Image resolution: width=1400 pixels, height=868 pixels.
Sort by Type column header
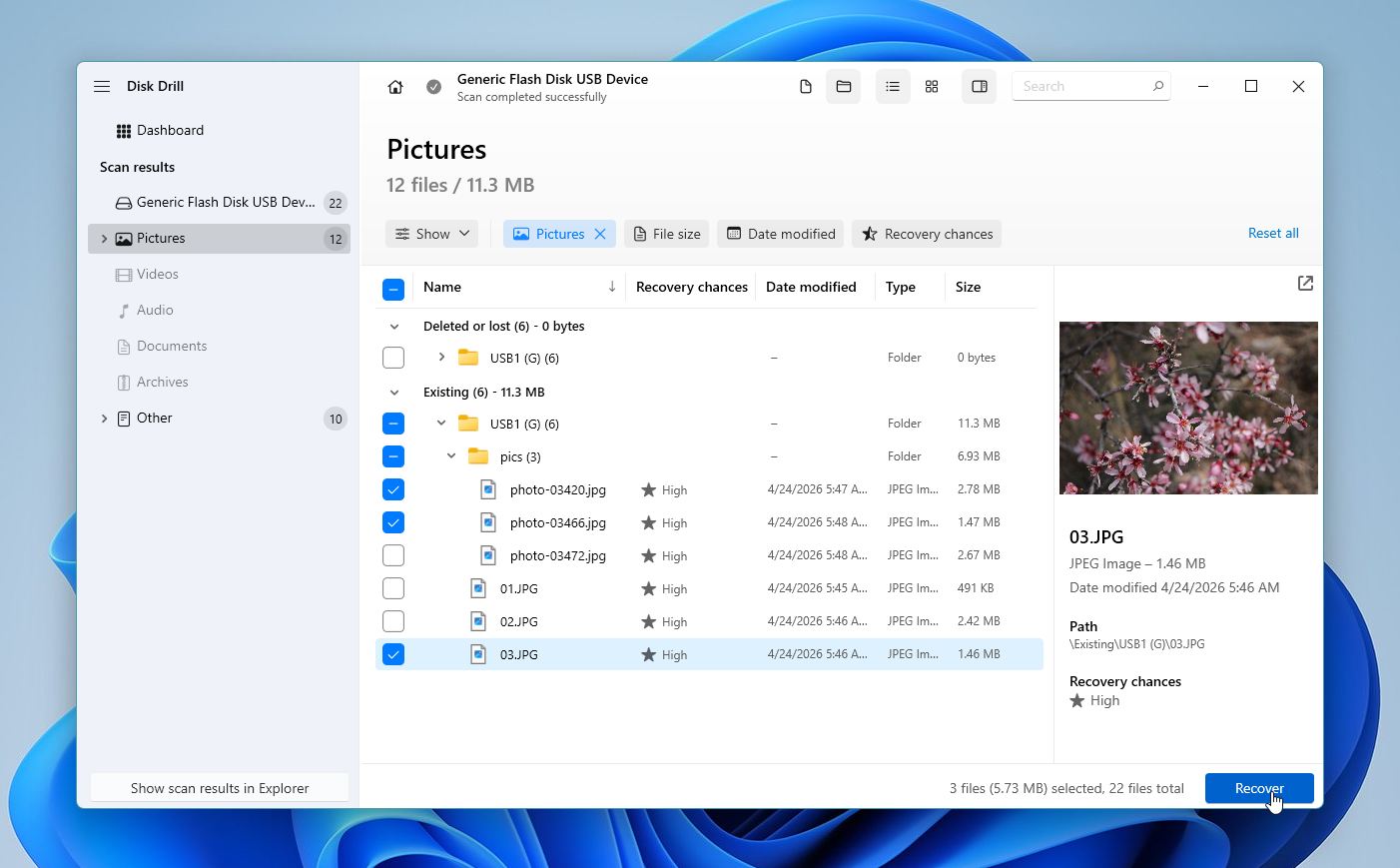point(901,287)
